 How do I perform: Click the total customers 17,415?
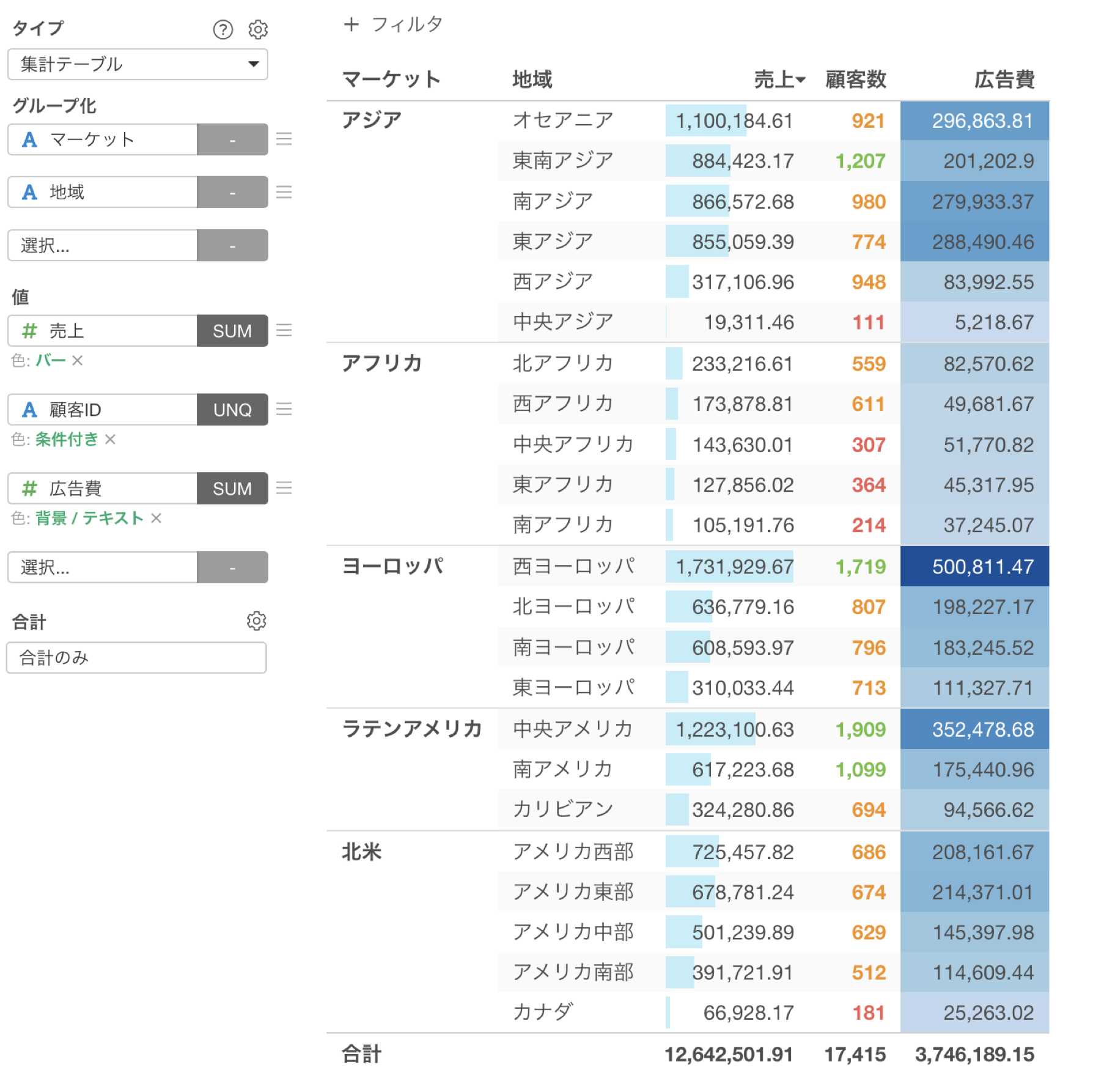pos(855,1054)
